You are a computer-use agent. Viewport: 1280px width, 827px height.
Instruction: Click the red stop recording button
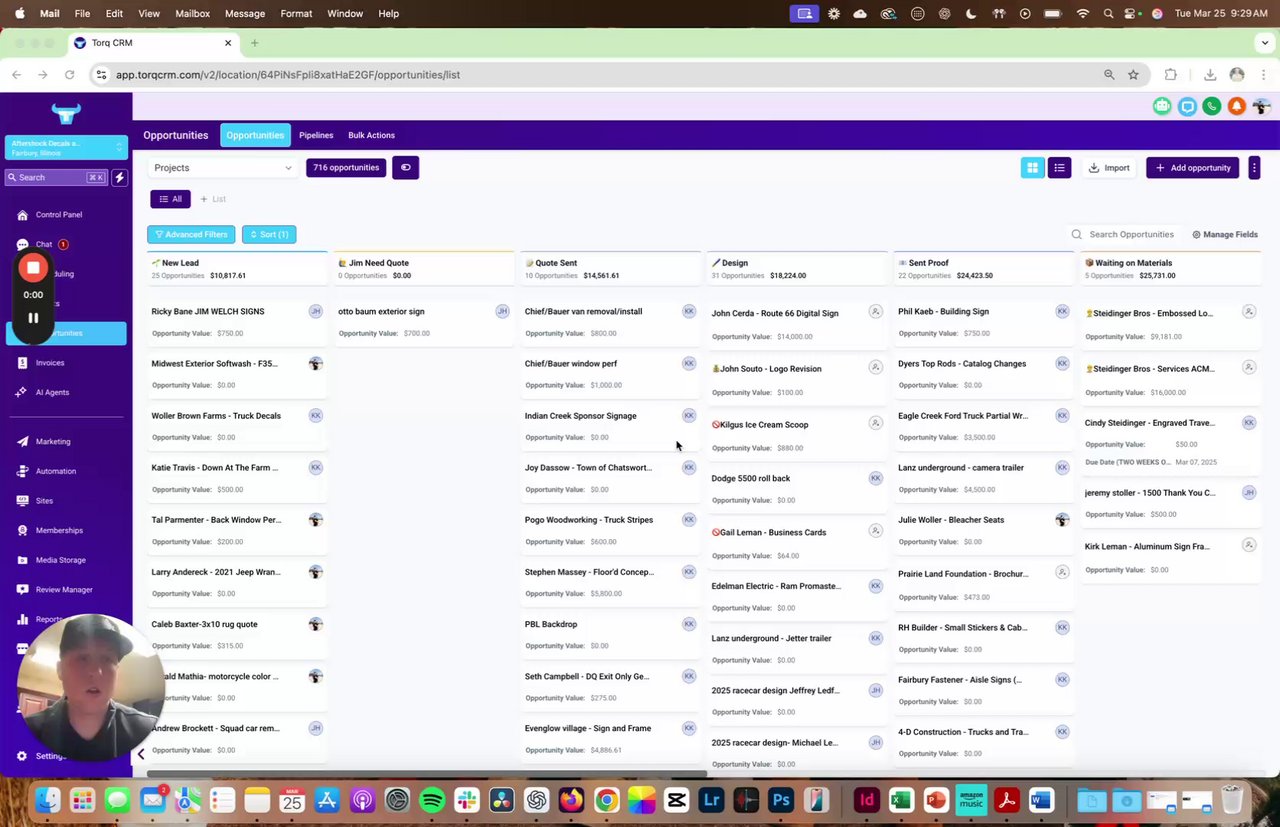33,268
